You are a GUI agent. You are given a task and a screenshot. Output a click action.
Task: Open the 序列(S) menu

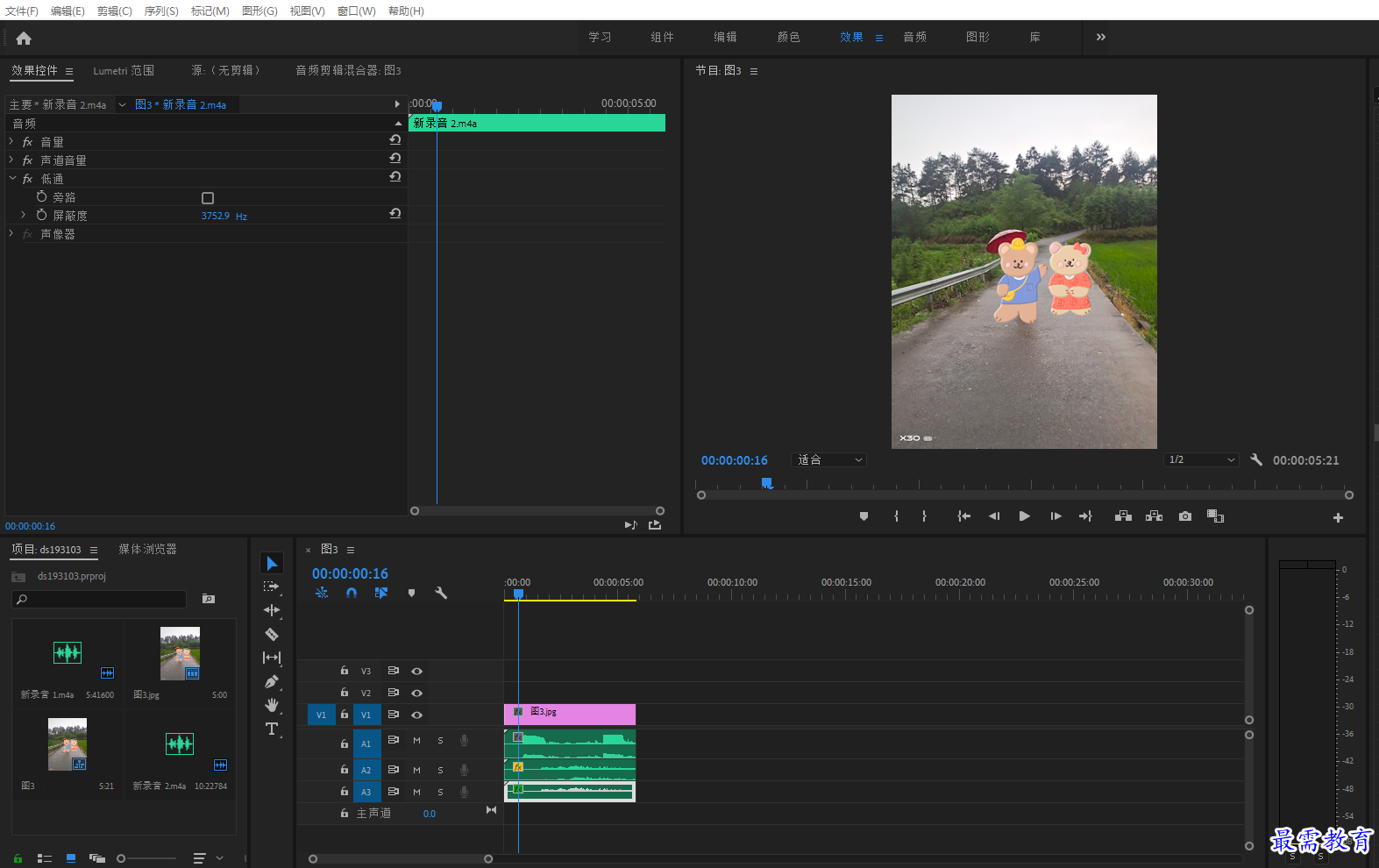click(x=161, y=11)
